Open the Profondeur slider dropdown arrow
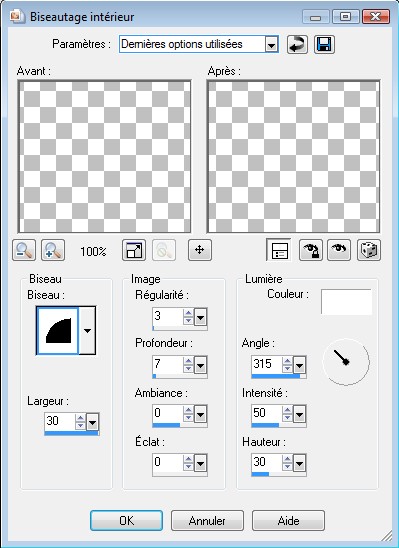399x548 pixels. point(201,366)
